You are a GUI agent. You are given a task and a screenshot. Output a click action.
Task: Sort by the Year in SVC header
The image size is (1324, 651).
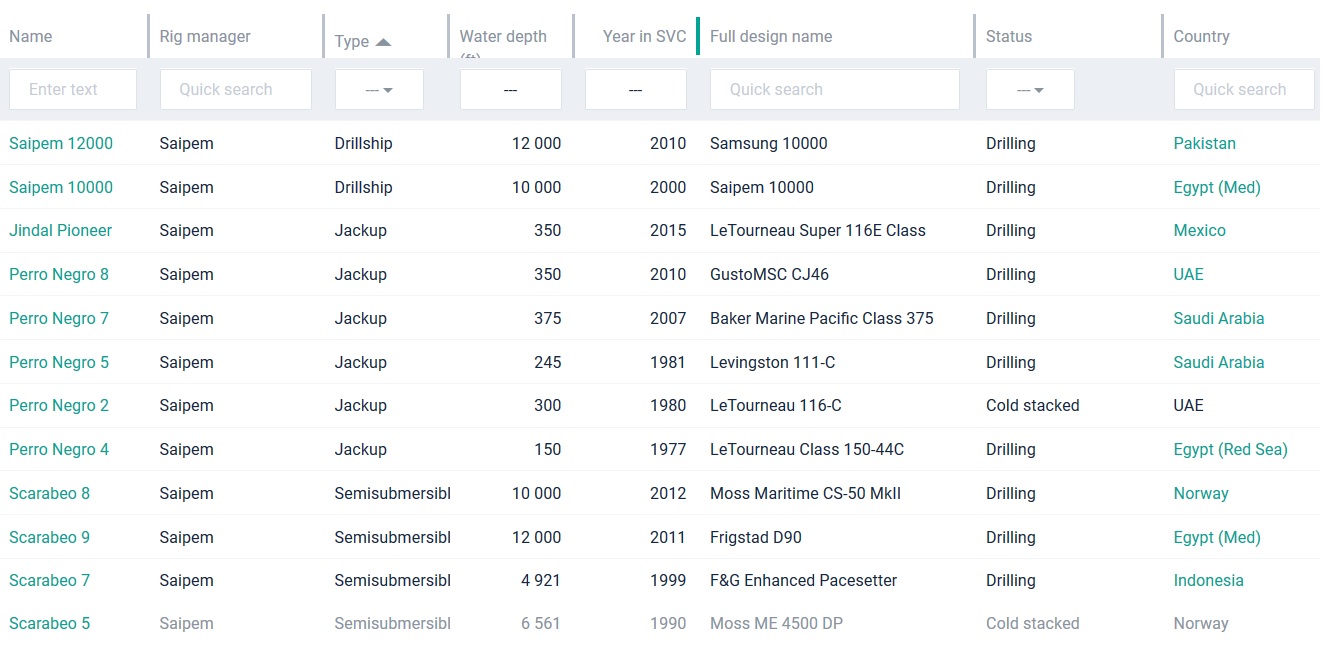coord(644,37)
